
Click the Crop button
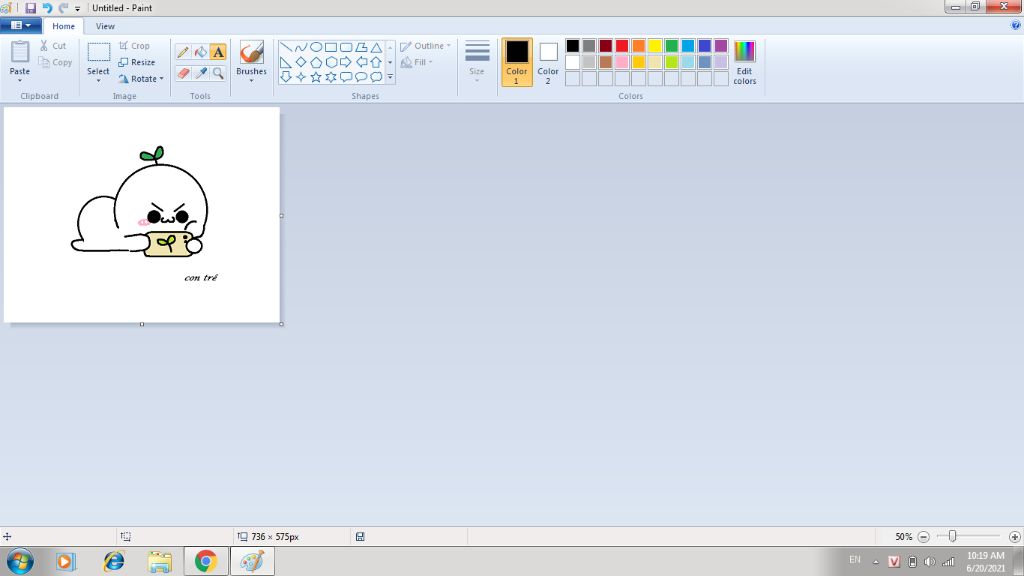click(x=135, y=46)
